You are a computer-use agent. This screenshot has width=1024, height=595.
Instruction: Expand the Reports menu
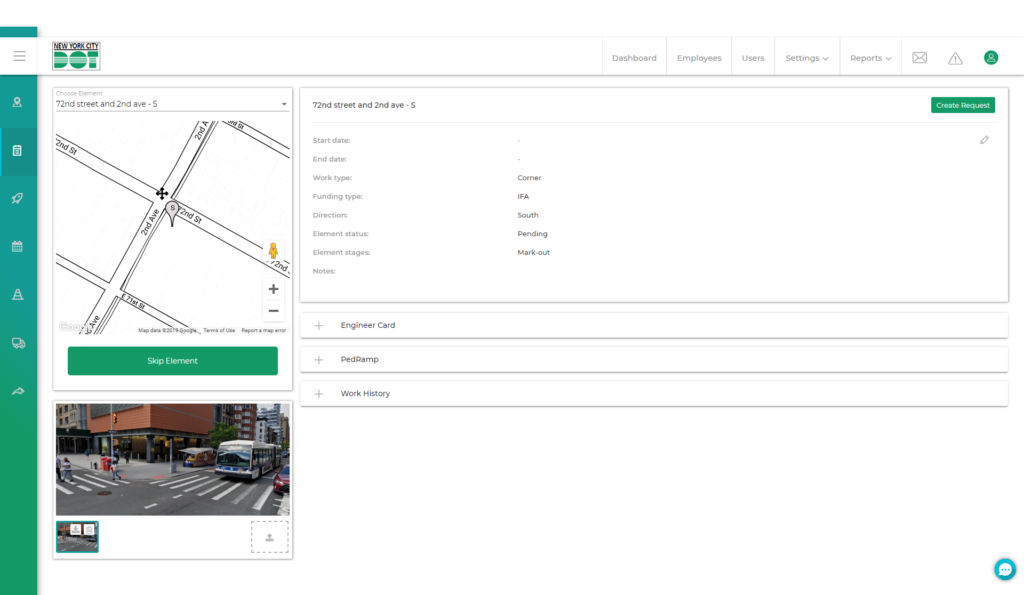tap(870, 58)
